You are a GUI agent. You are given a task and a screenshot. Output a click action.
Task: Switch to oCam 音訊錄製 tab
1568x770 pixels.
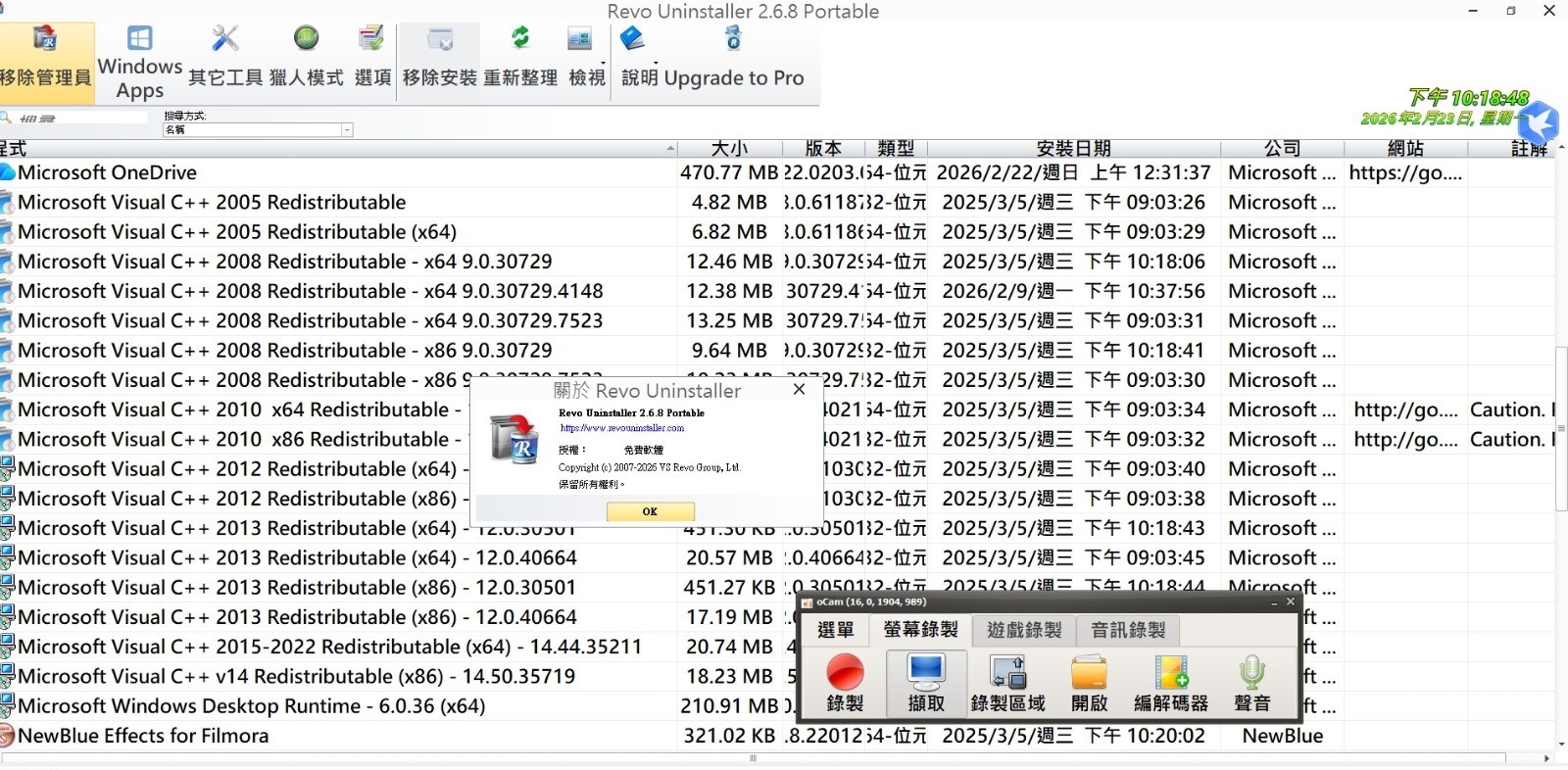1128,630
